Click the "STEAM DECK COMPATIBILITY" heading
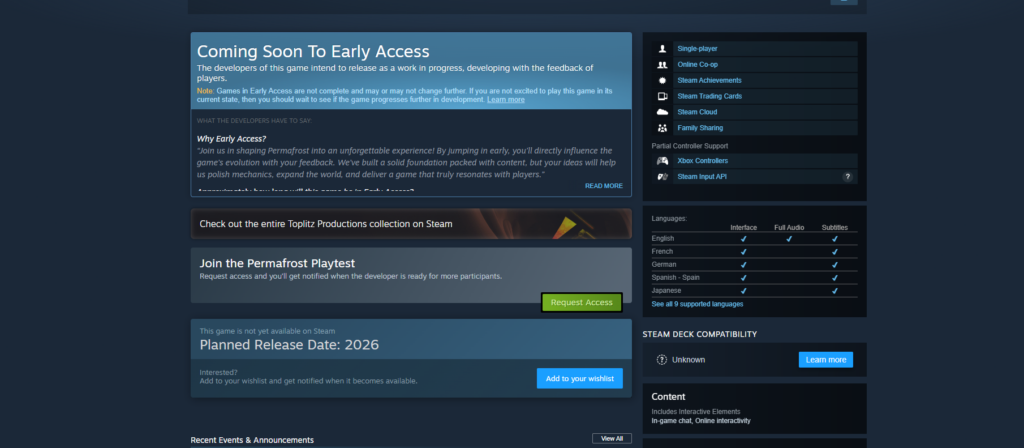 point(699,334)
